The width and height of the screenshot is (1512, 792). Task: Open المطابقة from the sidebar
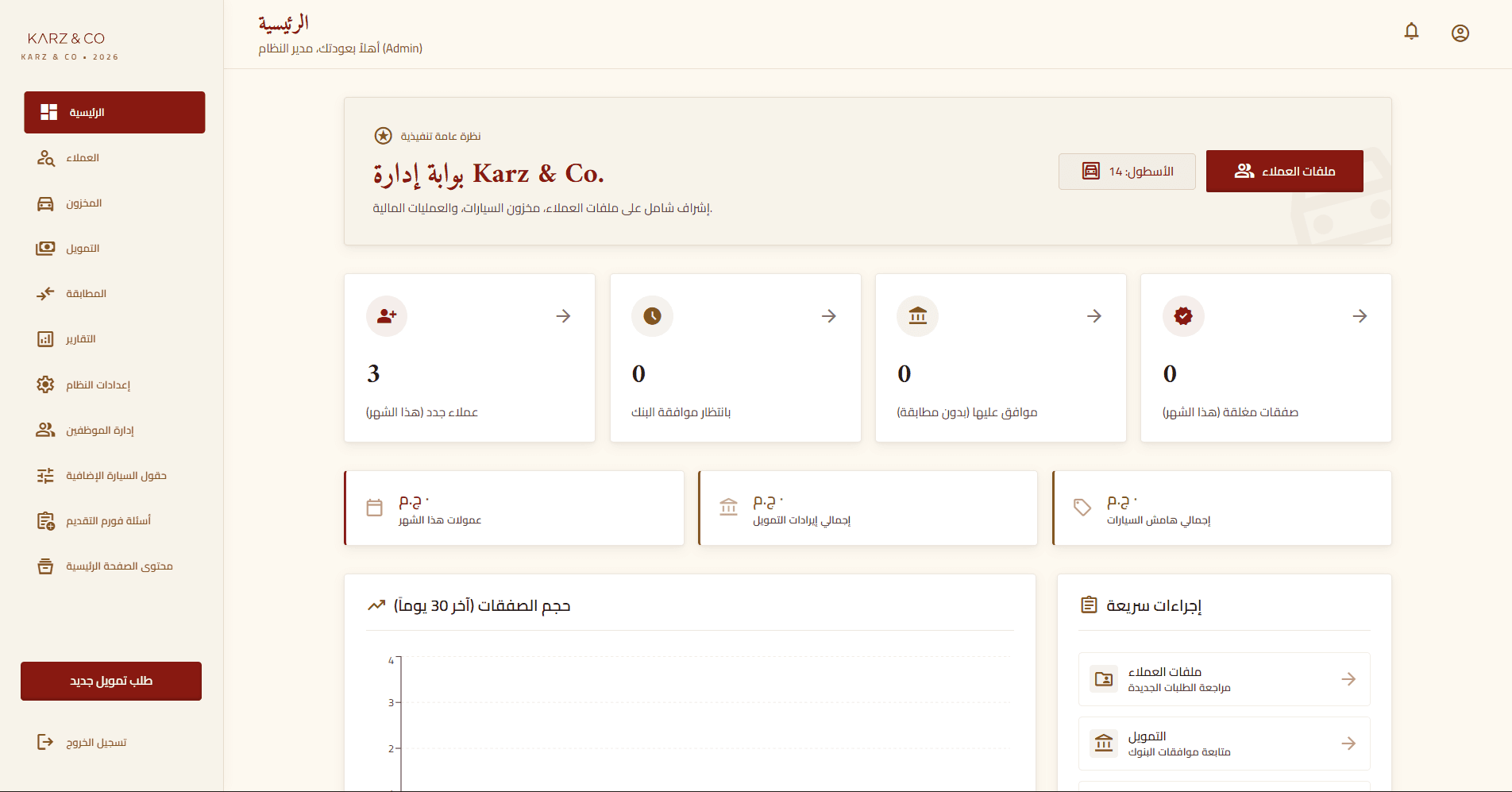pos(114,294)
